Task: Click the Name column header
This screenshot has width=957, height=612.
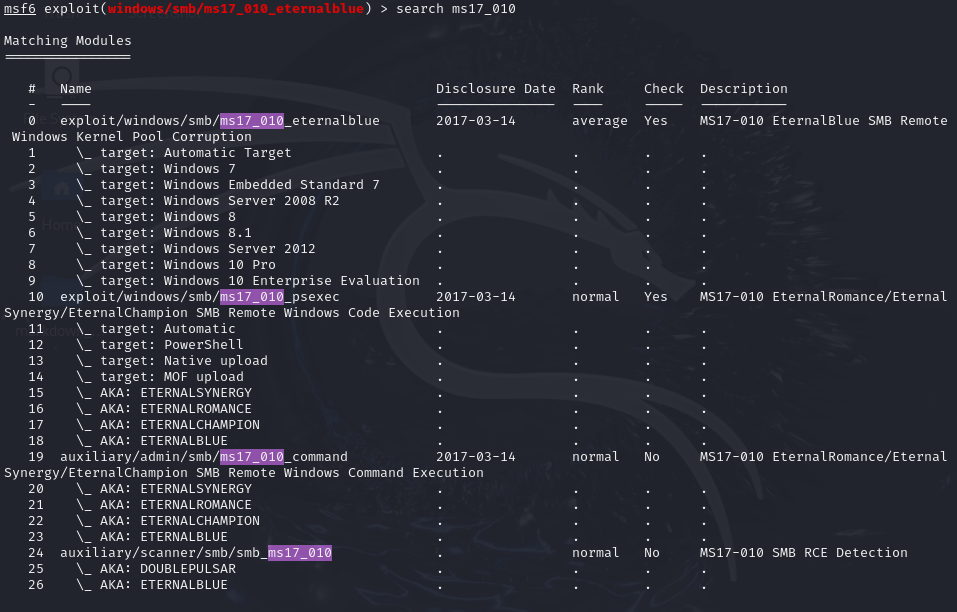Action: click(75, 89)
